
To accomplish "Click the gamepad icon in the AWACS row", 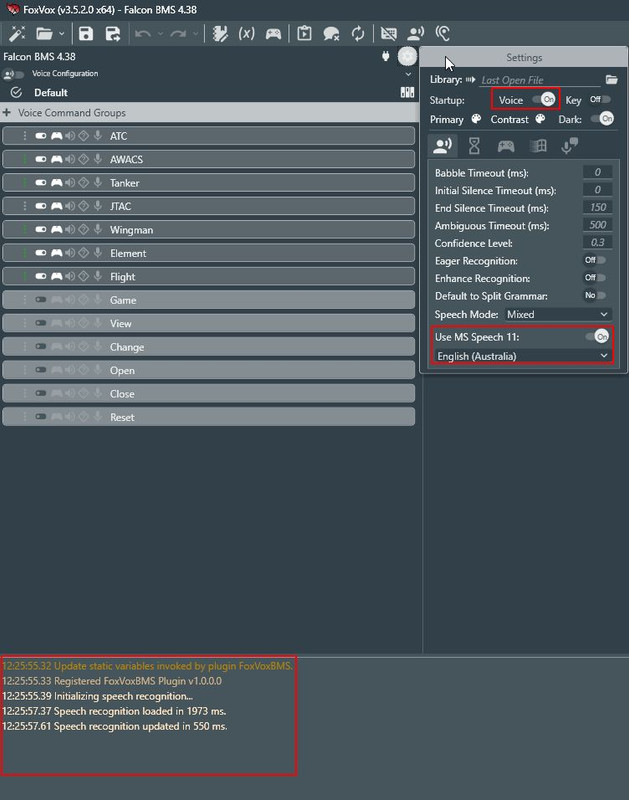I will (57, 159).
